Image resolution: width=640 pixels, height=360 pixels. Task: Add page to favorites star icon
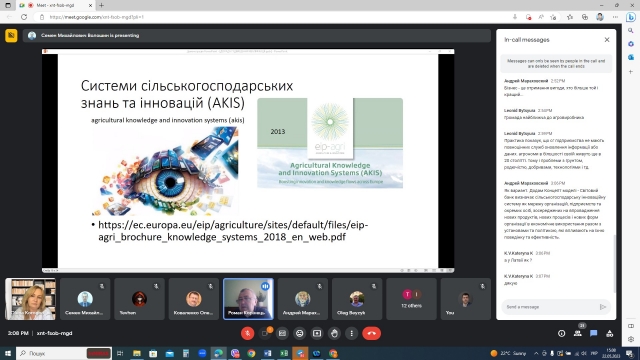point(553,17)
